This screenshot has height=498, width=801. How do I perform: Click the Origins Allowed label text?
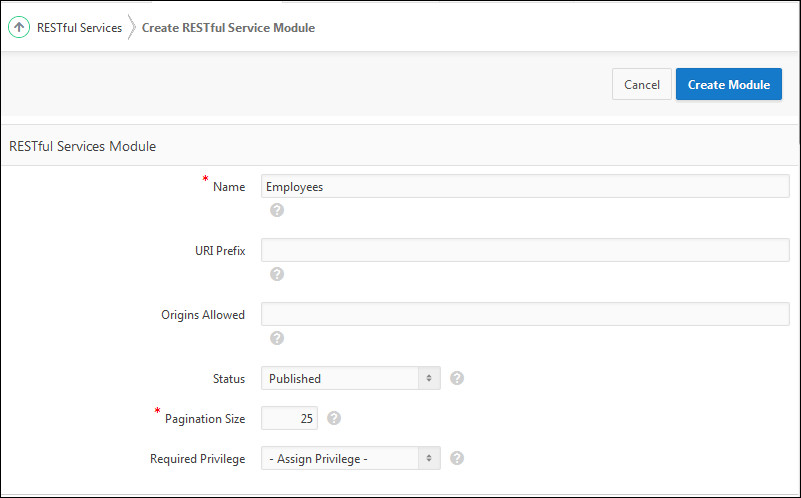tap(203, 315)
